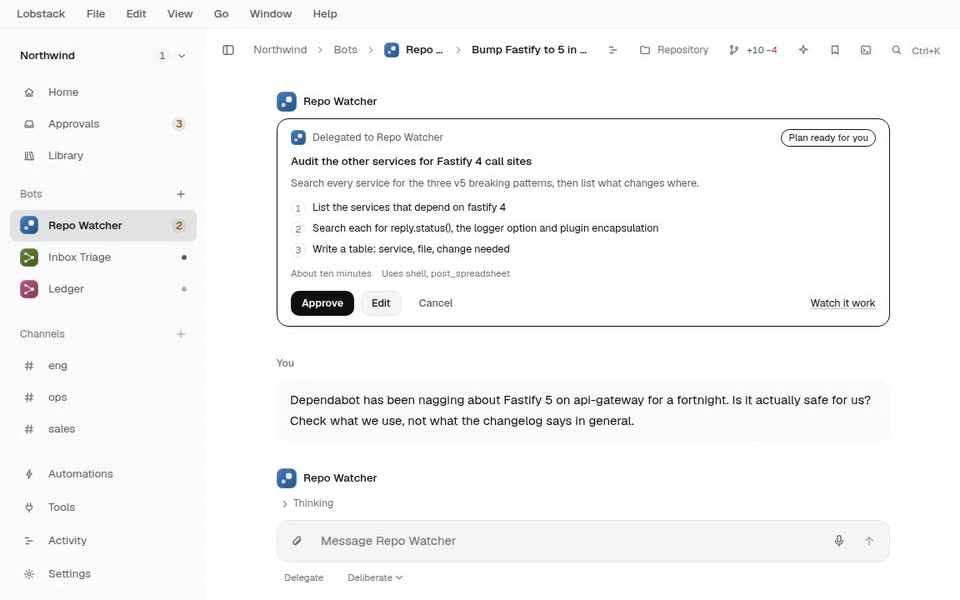Image resolution: width=960 pixels, height=600 pixels.
Task: Click the Watch it work link
Action: coord(842,303)
